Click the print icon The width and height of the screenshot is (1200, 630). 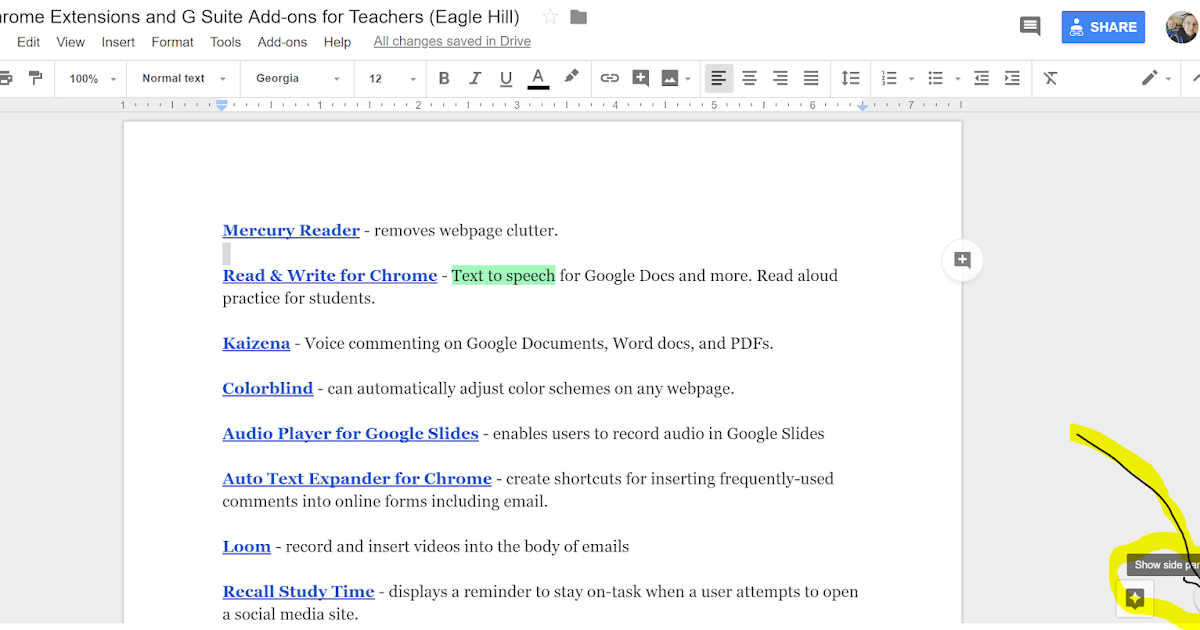[5, 78]
